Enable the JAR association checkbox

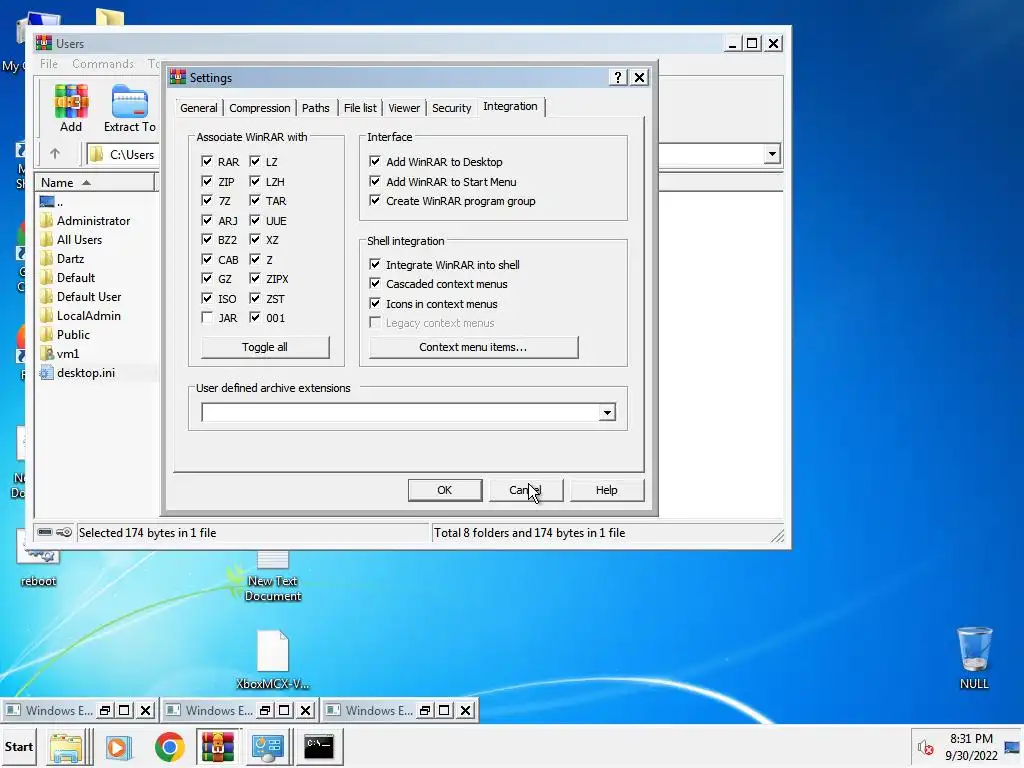click(207, 317)
